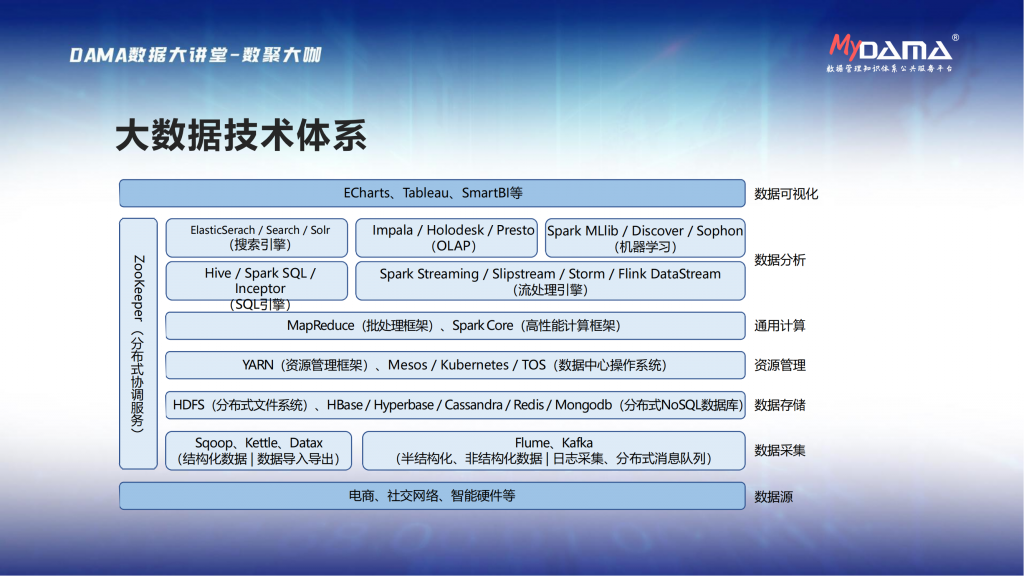Click the 电商、社交网络、智能硬件等 box

coord(432,496)
